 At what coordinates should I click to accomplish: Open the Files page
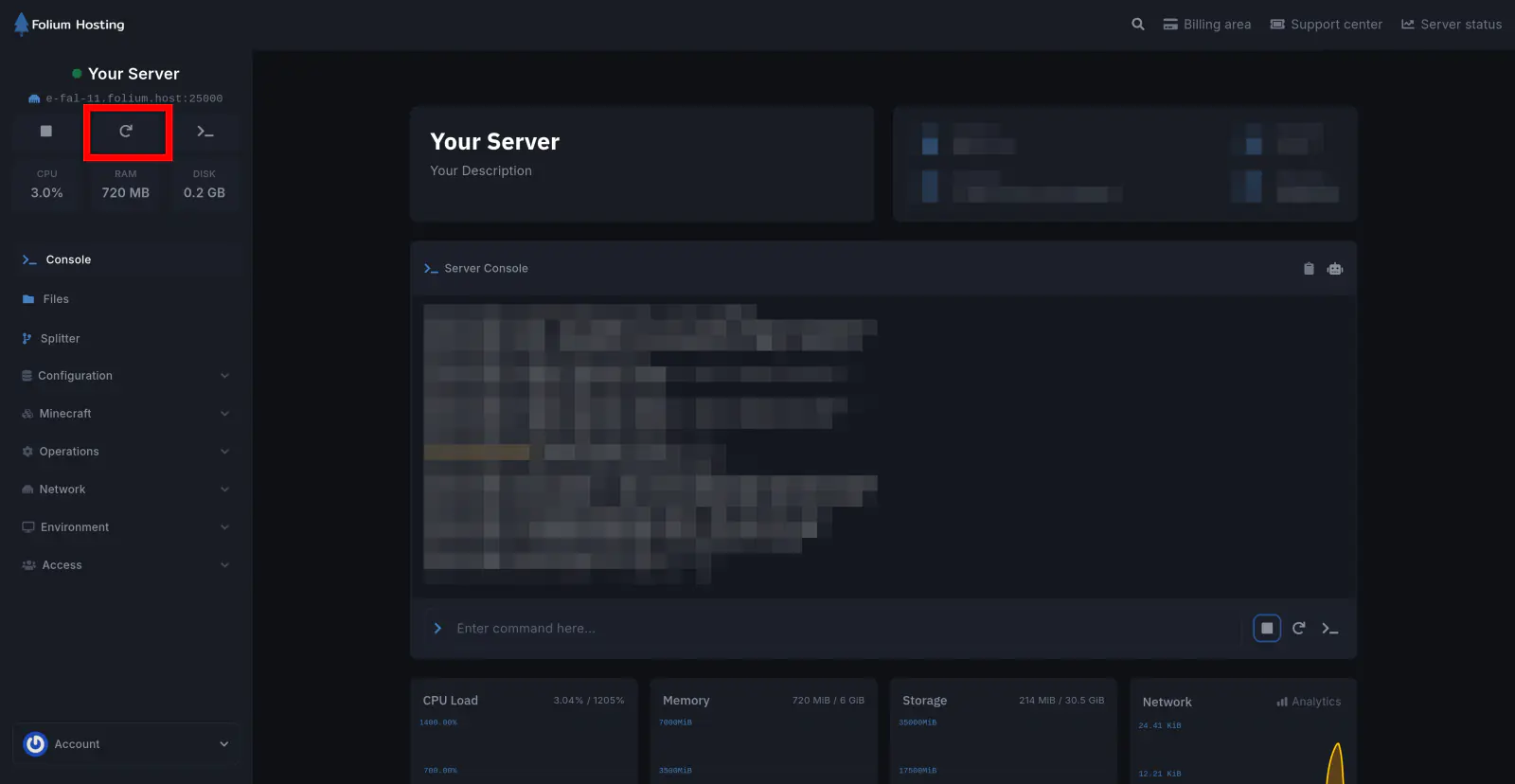click(x=56, y=299)
